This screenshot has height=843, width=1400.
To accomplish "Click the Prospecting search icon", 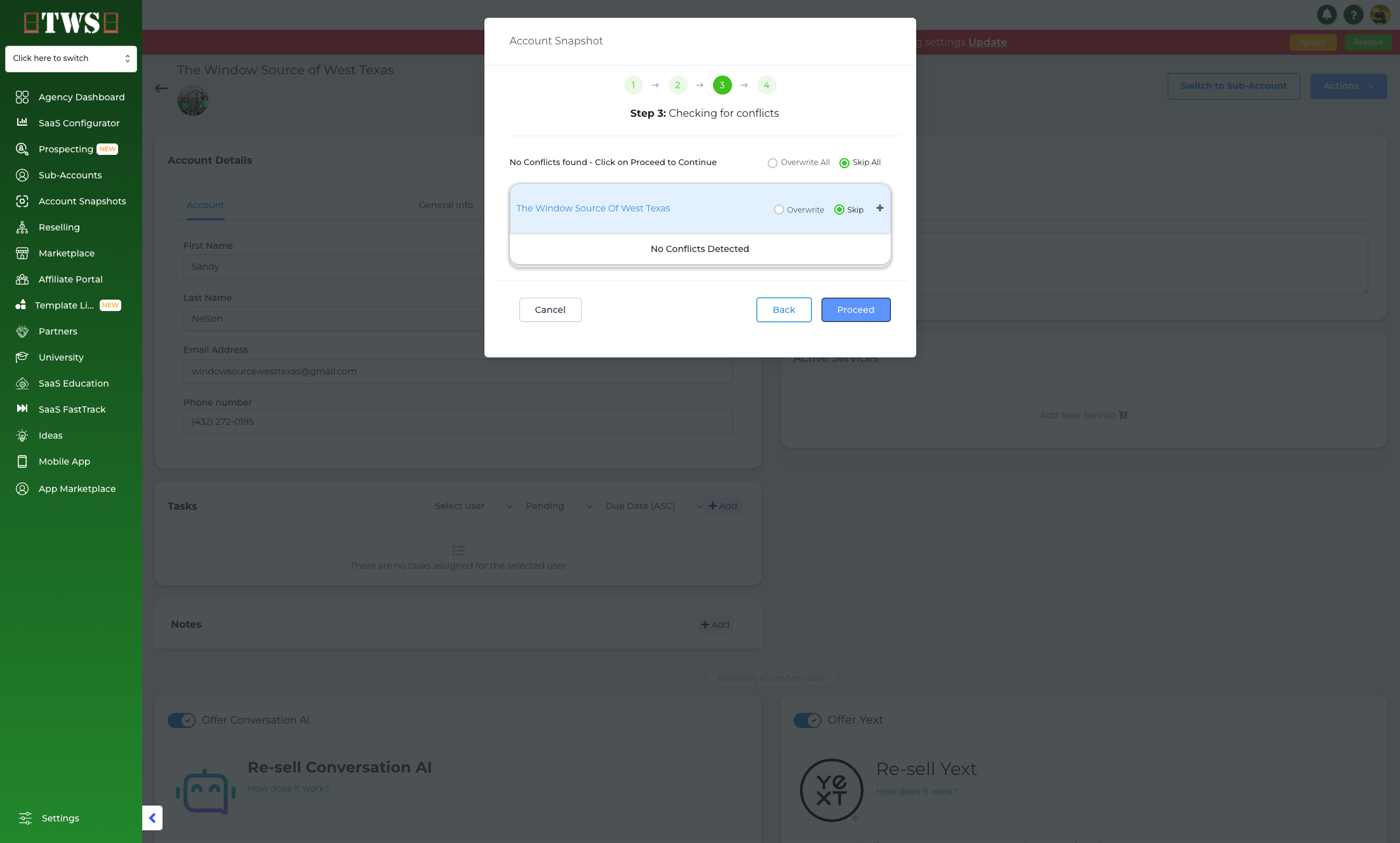I will click(x=22, y=149).
